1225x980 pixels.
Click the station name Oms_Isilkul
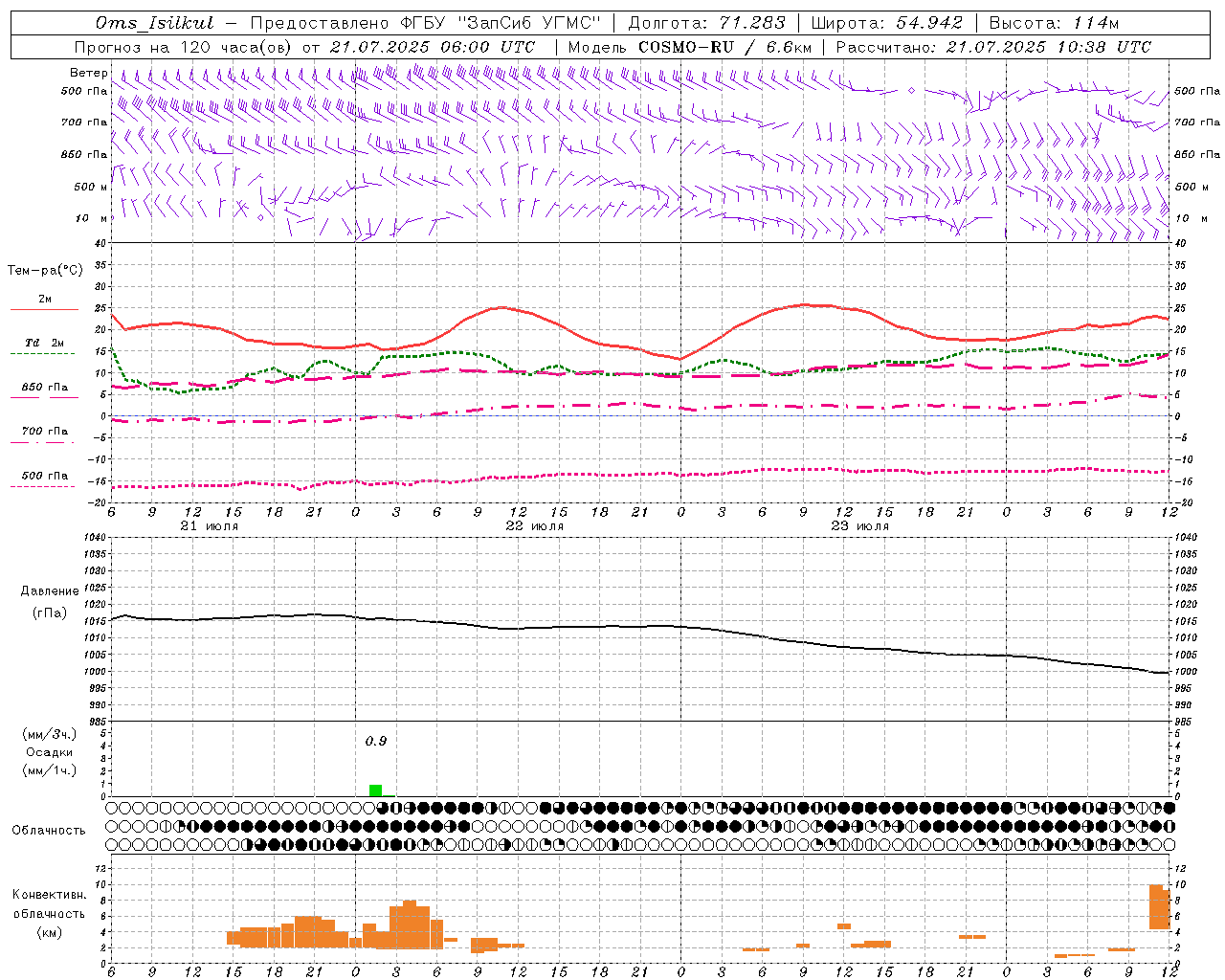(x=154, y=23)
